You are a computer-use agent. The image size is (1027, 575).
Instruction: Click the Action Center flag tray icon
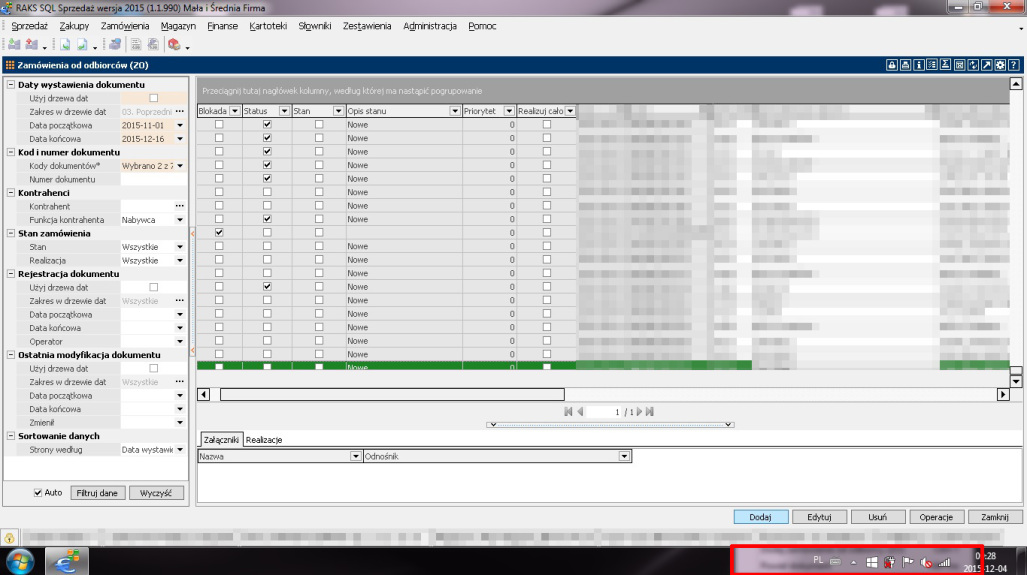pyautogui.click(x=908, y=562)
